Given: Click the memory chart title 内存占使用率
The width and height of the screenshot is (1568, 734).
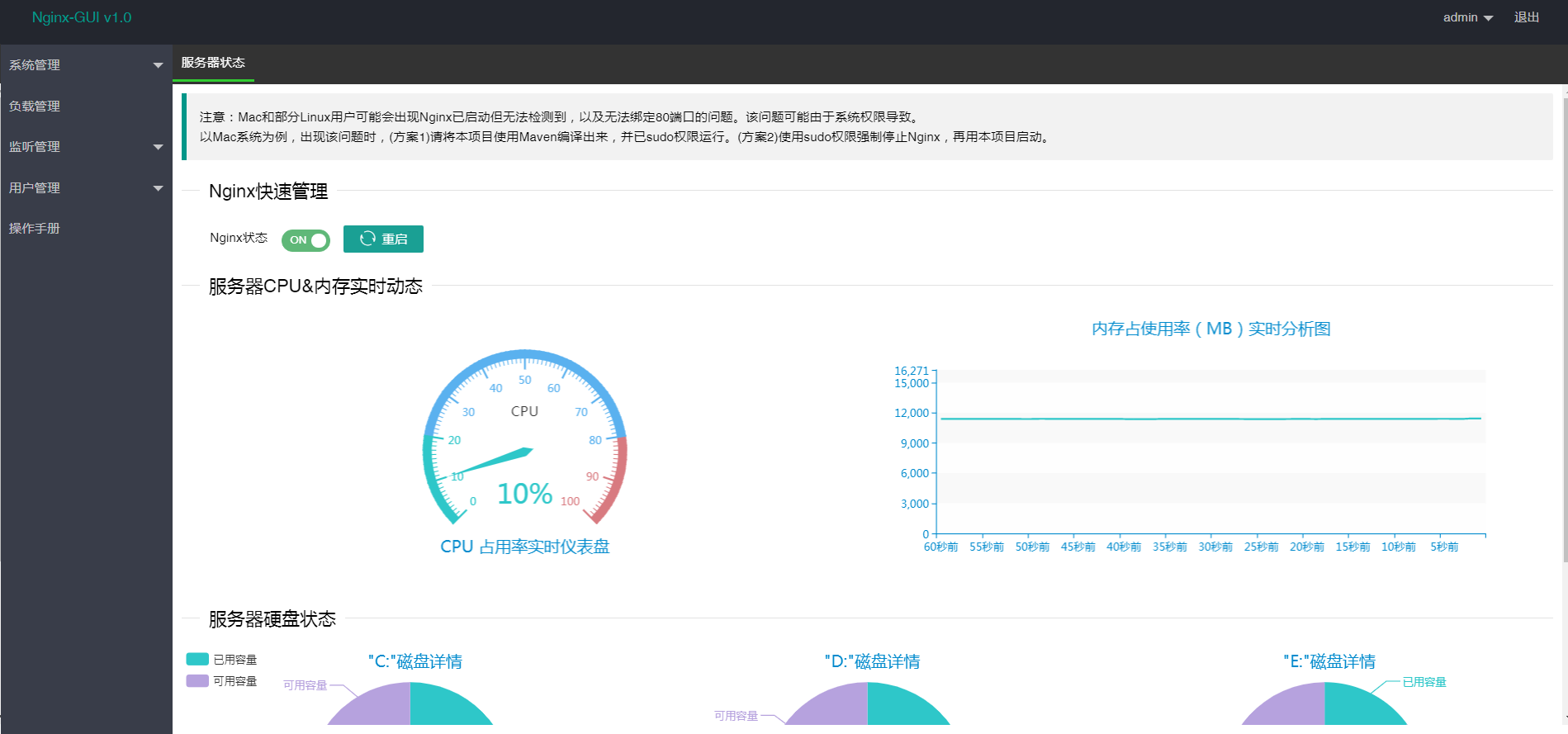Looking at the screenshot, I should click(1211, 329).
